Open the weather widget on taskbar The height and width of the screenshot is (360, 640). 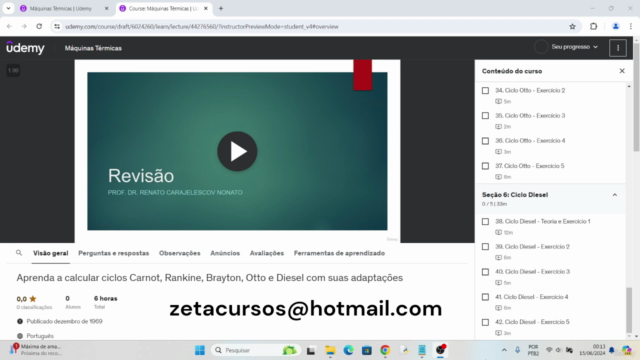pyautogui.click(x=36, y=350)
